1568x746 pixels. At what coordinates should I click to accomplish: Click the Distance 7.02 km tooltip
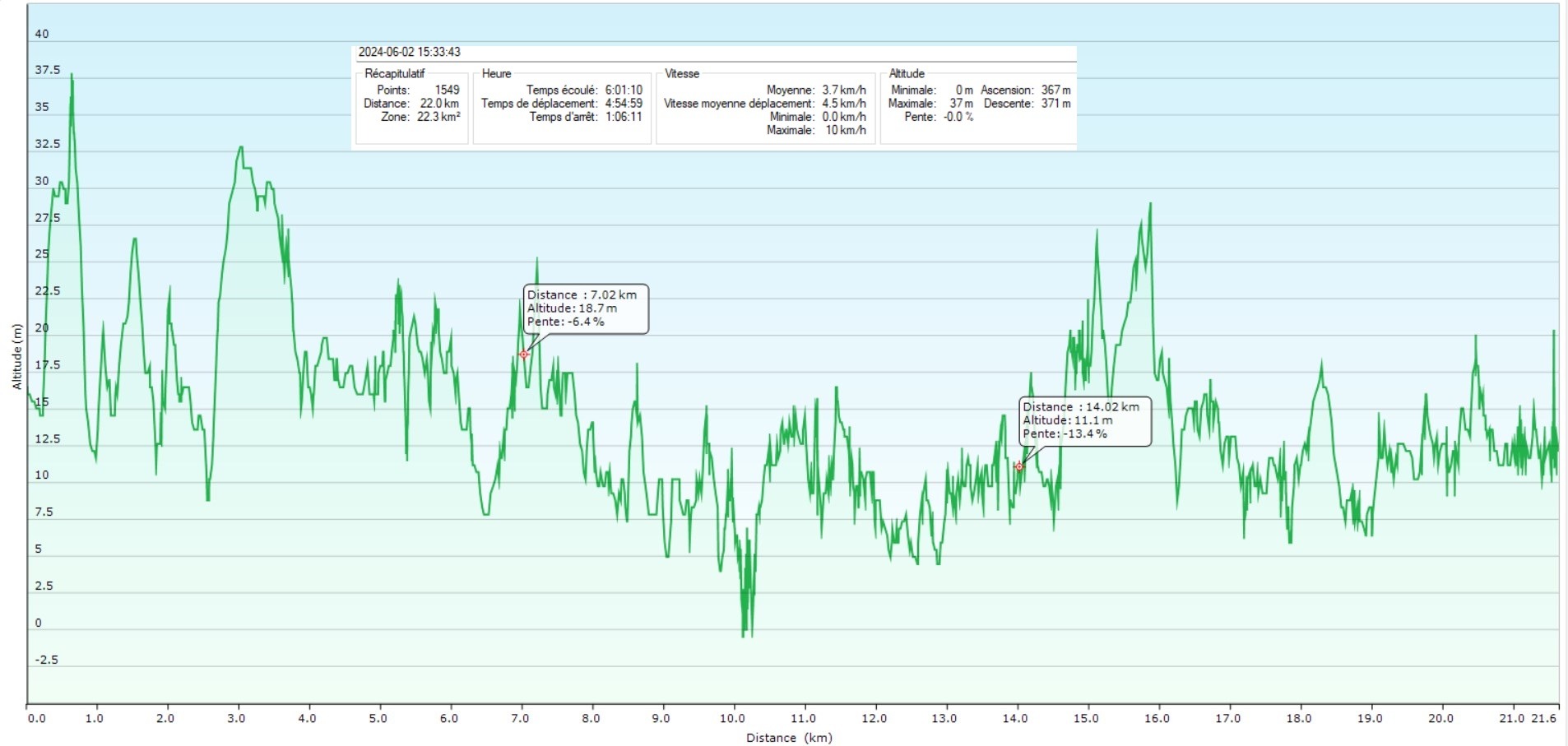tap(586, 308)
